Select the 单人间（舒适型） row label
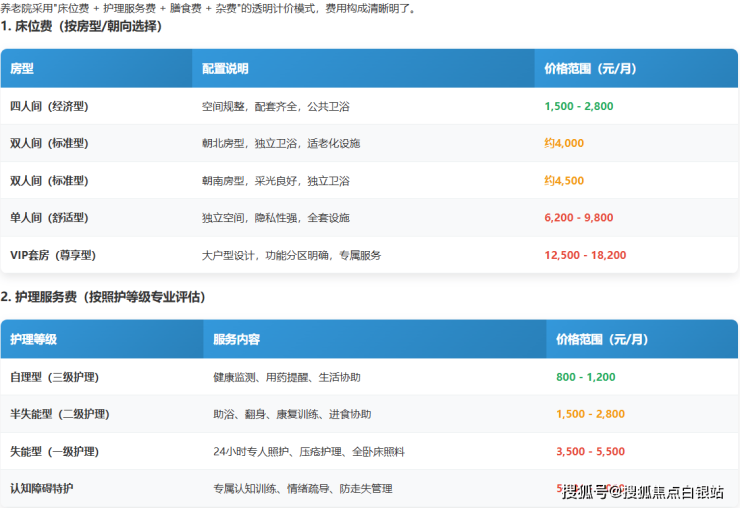Image resolution: width=740 pixels, height=508 pixels. click(49, 217)
